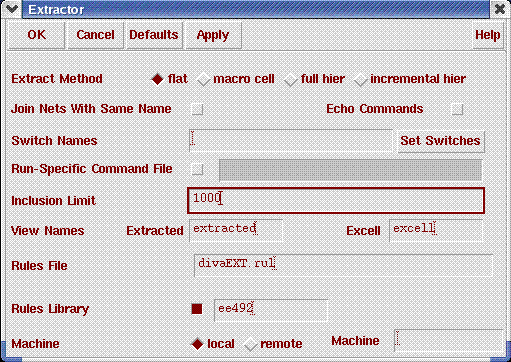Click the Set Switches button
This screenshot has width=511, height=362.
(440, 141)
